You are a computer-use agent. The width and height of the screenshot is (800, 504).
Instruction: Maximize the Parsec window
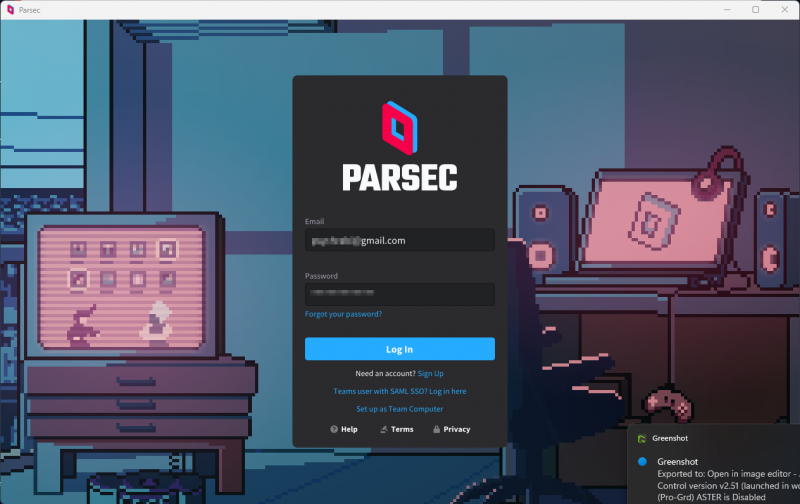pos(756,10)
